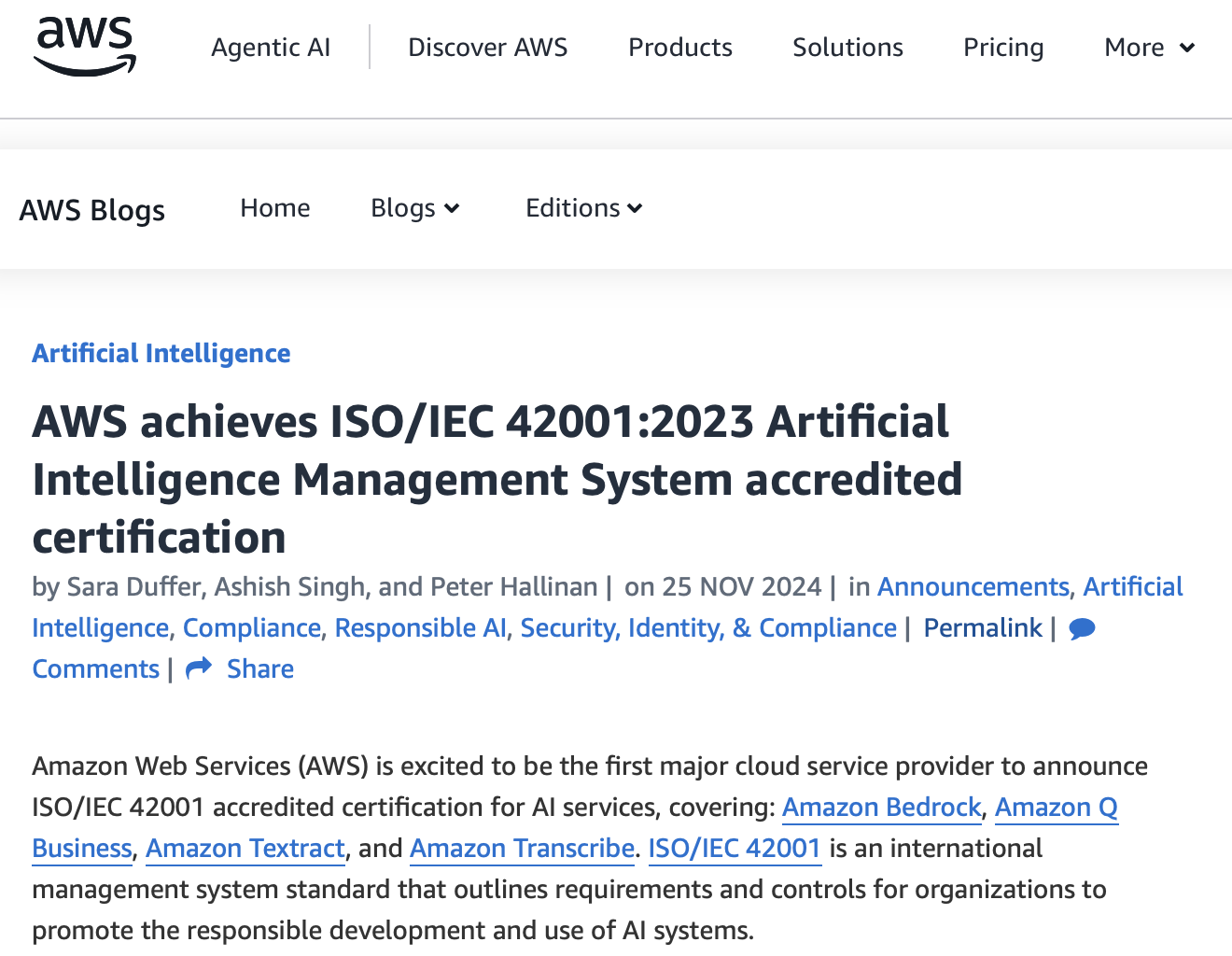
Task: Open the Responsible AI category link
Action: [420, 628]
